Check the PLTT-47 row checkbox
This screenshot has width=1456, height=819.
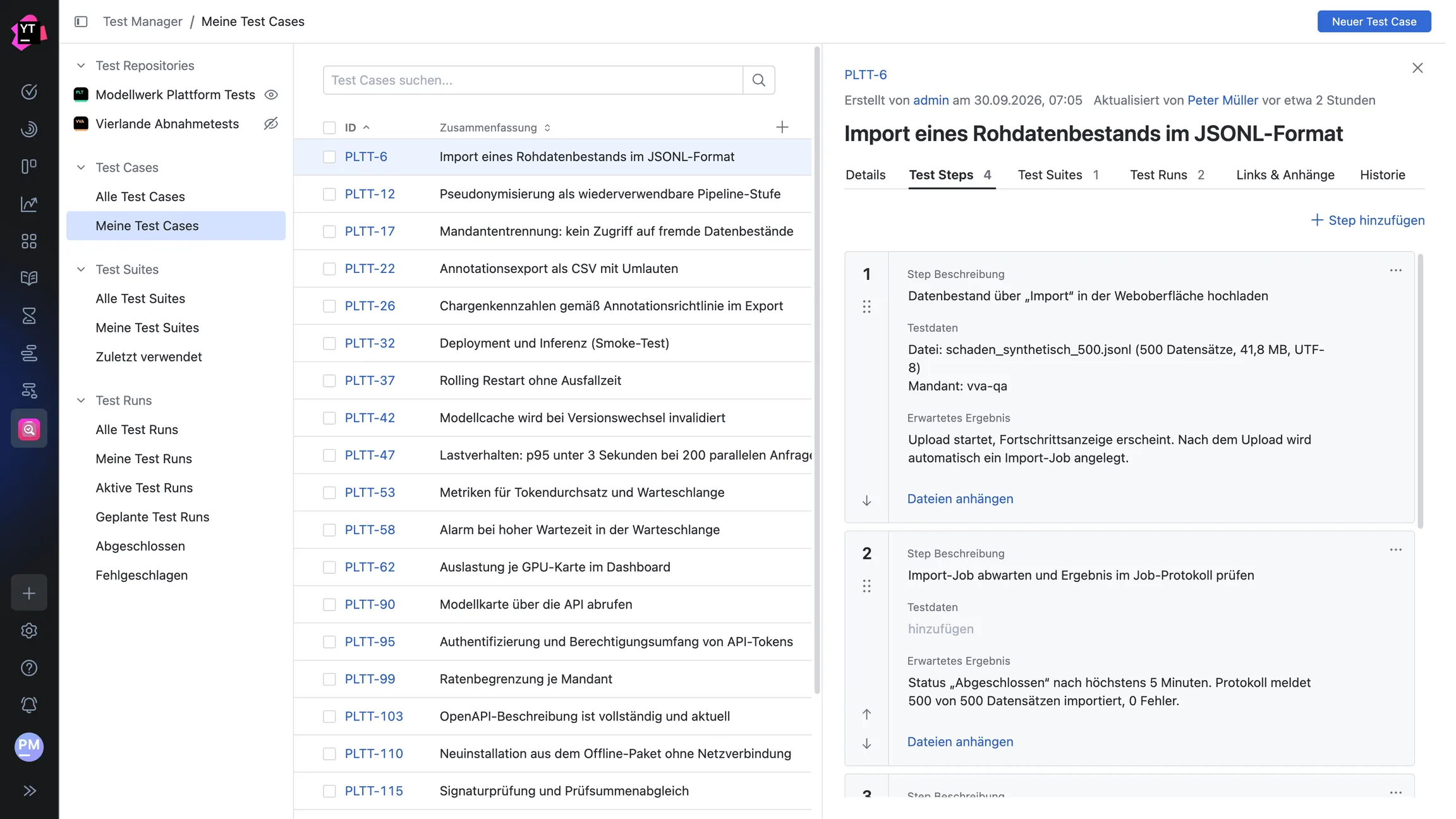[x=329, y=455]
